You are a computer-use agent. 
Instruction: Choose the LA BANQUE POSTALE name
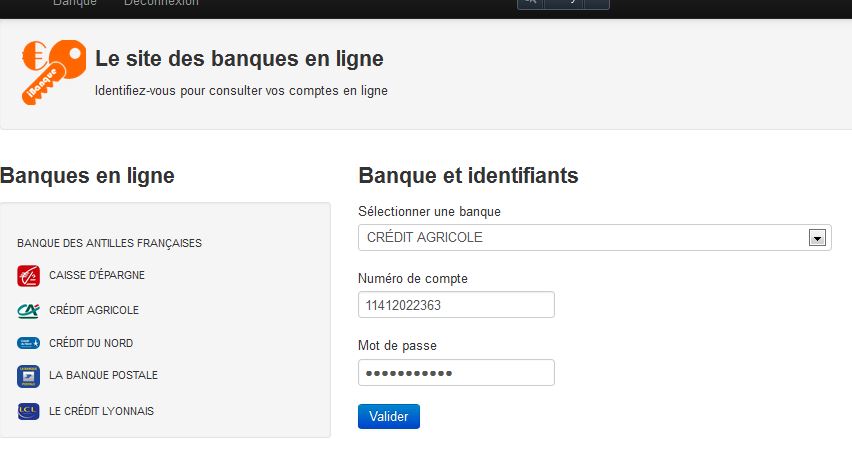pyautogui.click(x=103, y=375)
